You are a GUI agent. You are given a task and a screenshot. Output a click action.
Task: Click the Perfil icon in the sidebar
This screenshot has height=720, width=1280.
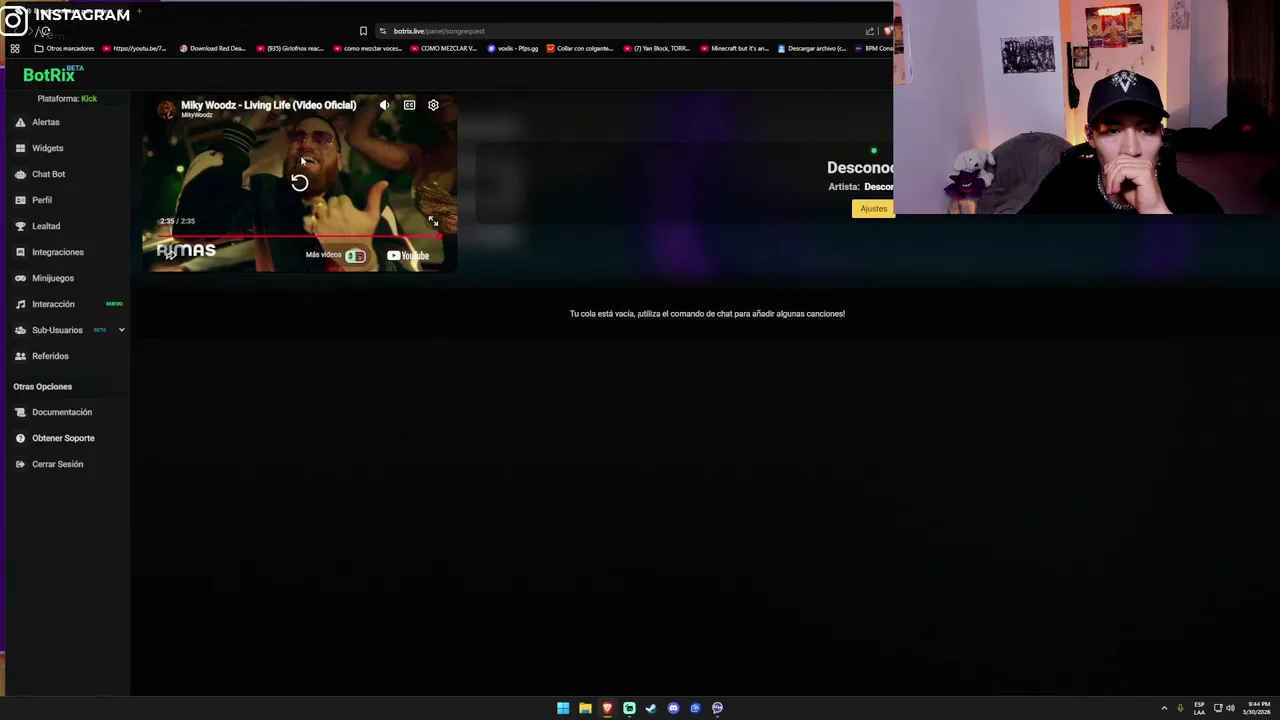point(20,200)
